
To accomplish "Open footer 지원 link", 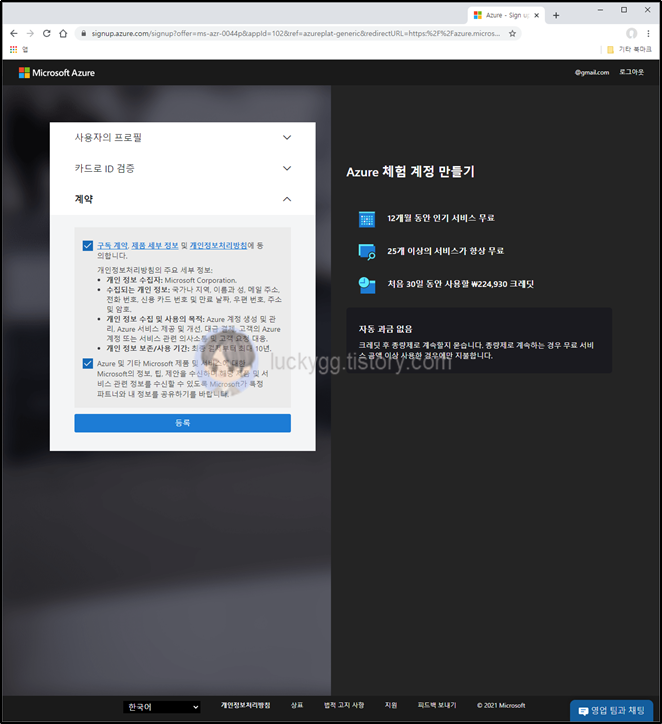I will point(391,706).
